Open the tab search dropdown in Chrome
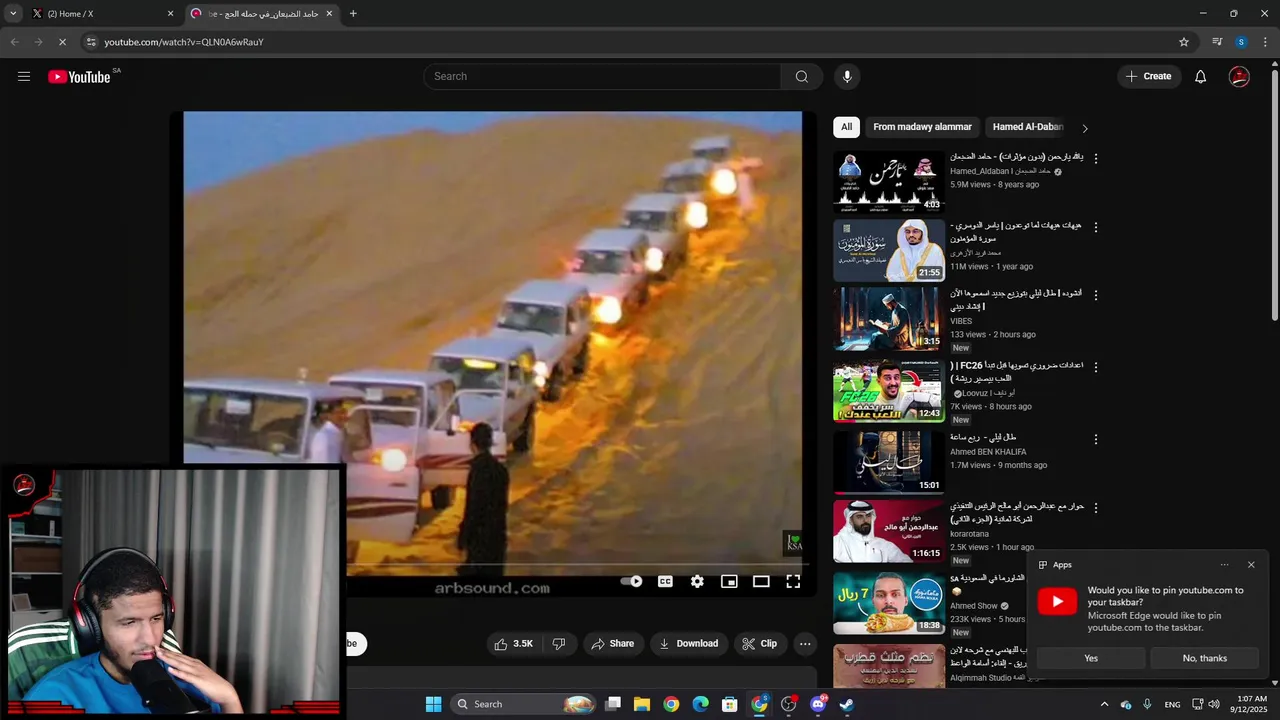 click(13, 14)
